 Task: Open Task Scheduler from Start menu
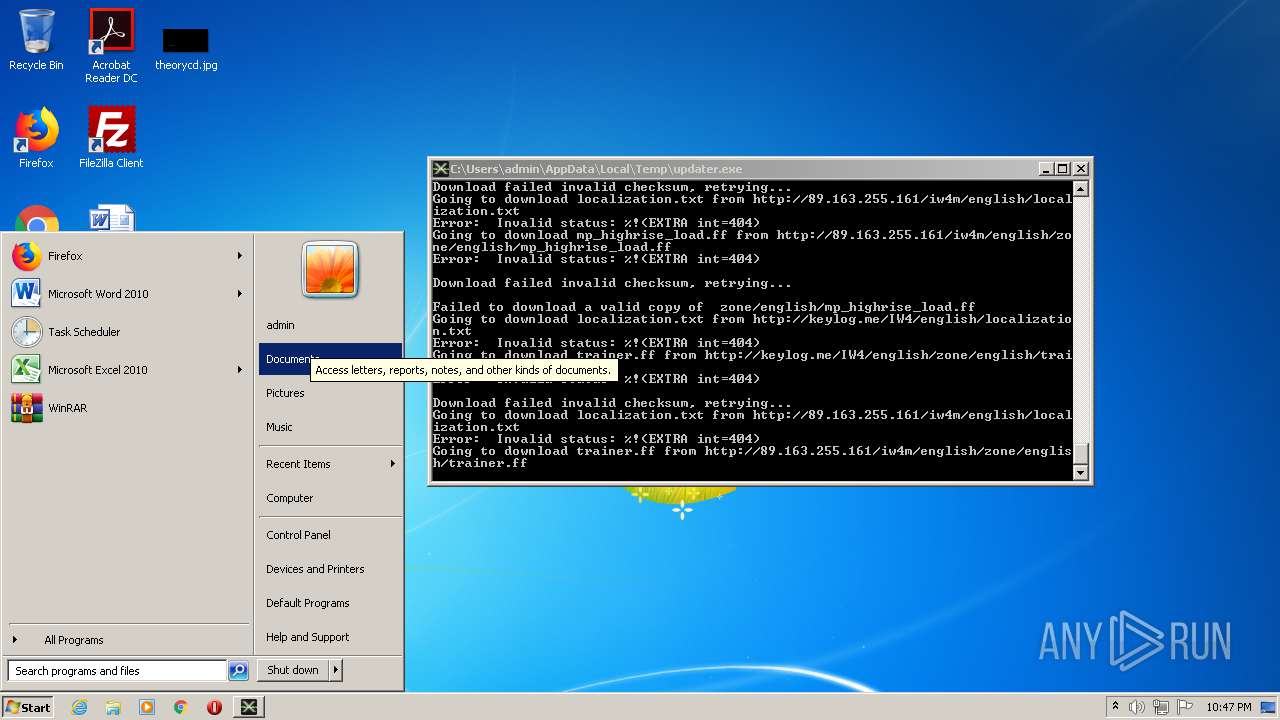[127, 332]
